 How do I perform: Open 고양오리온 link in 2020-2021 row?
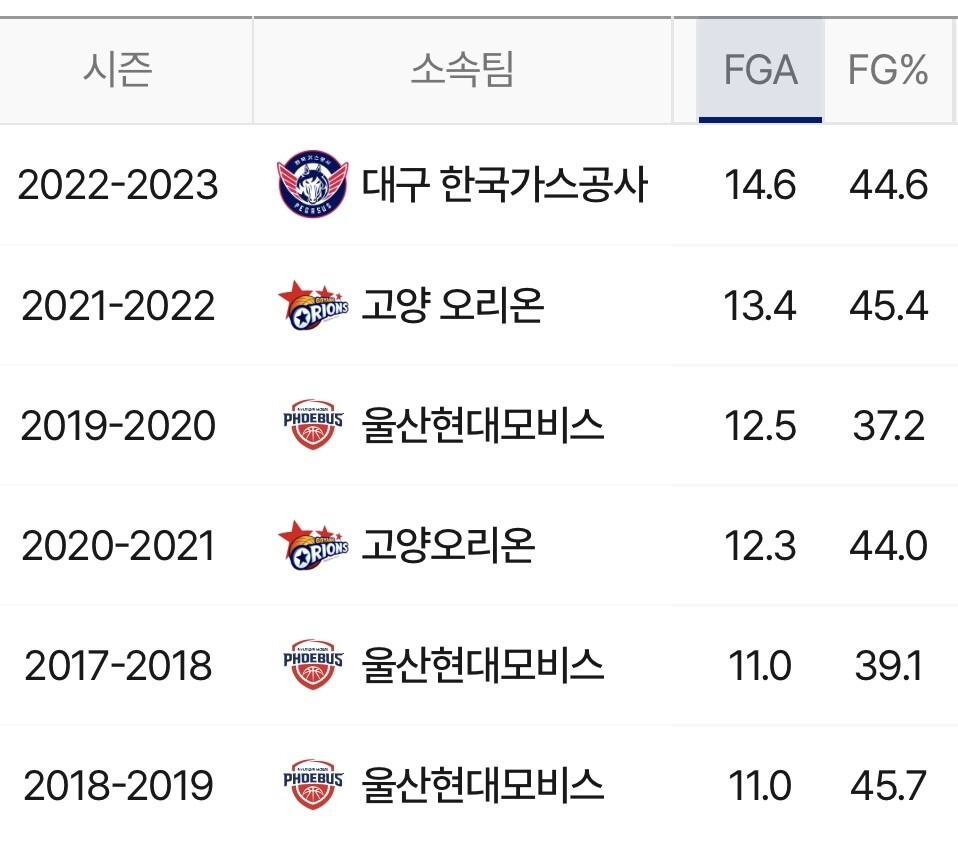[x=448, y=545]
